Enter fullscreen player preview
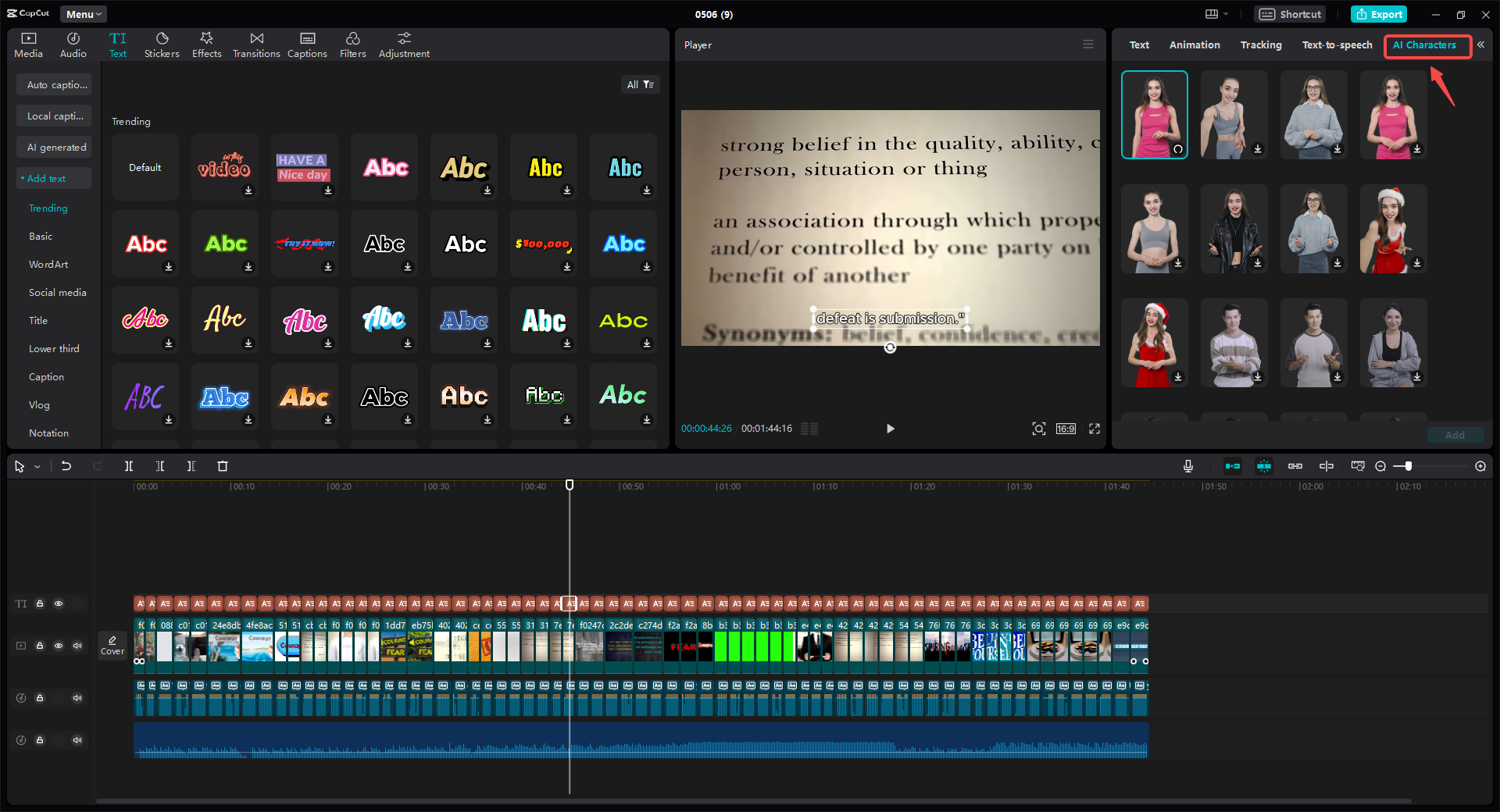1500x812 pixels. click(x=1095, y=429)
